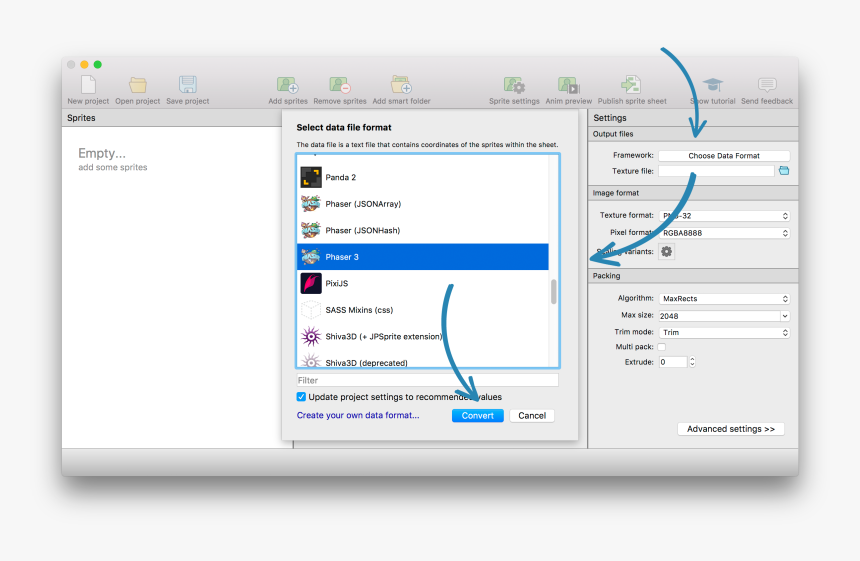860x561 pixels.
Task: Click Choose Data Format button
Action: tap(724, 156)
